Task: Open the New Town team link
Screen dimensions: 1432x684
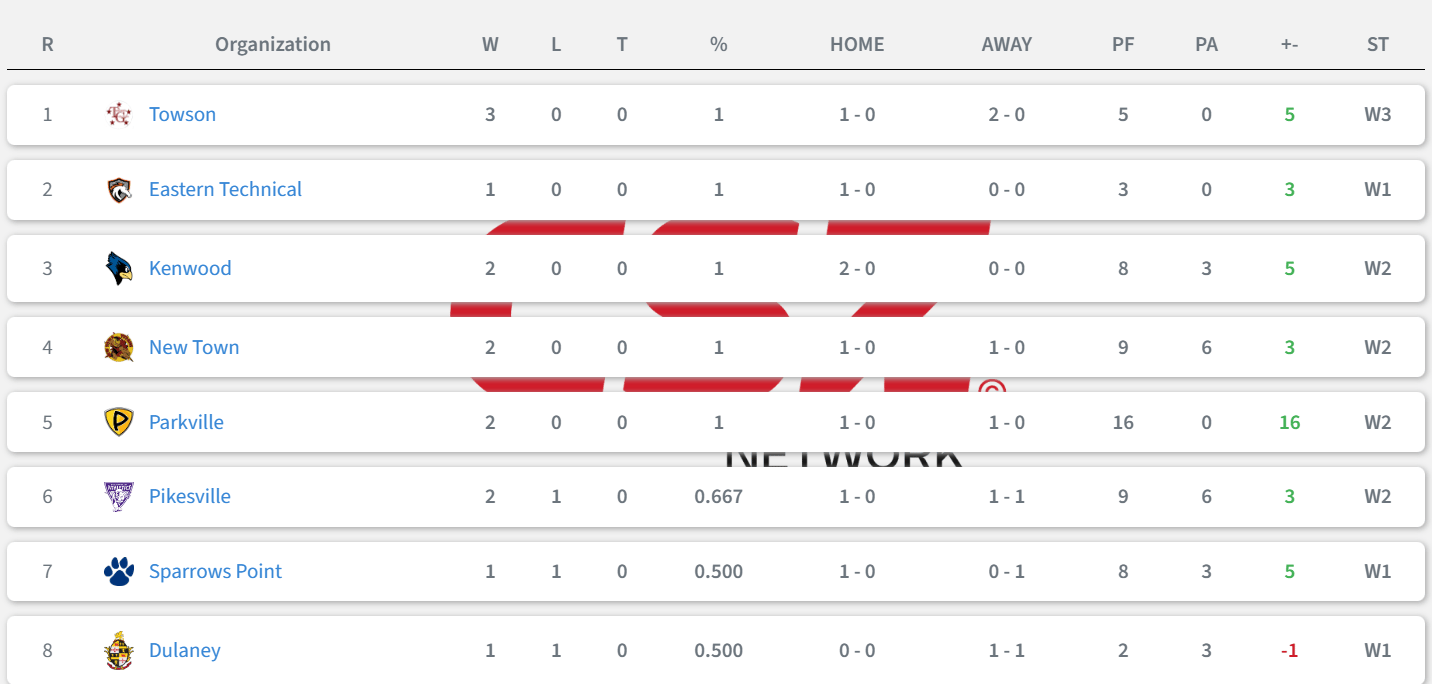Action: click(x=194, y=347)
